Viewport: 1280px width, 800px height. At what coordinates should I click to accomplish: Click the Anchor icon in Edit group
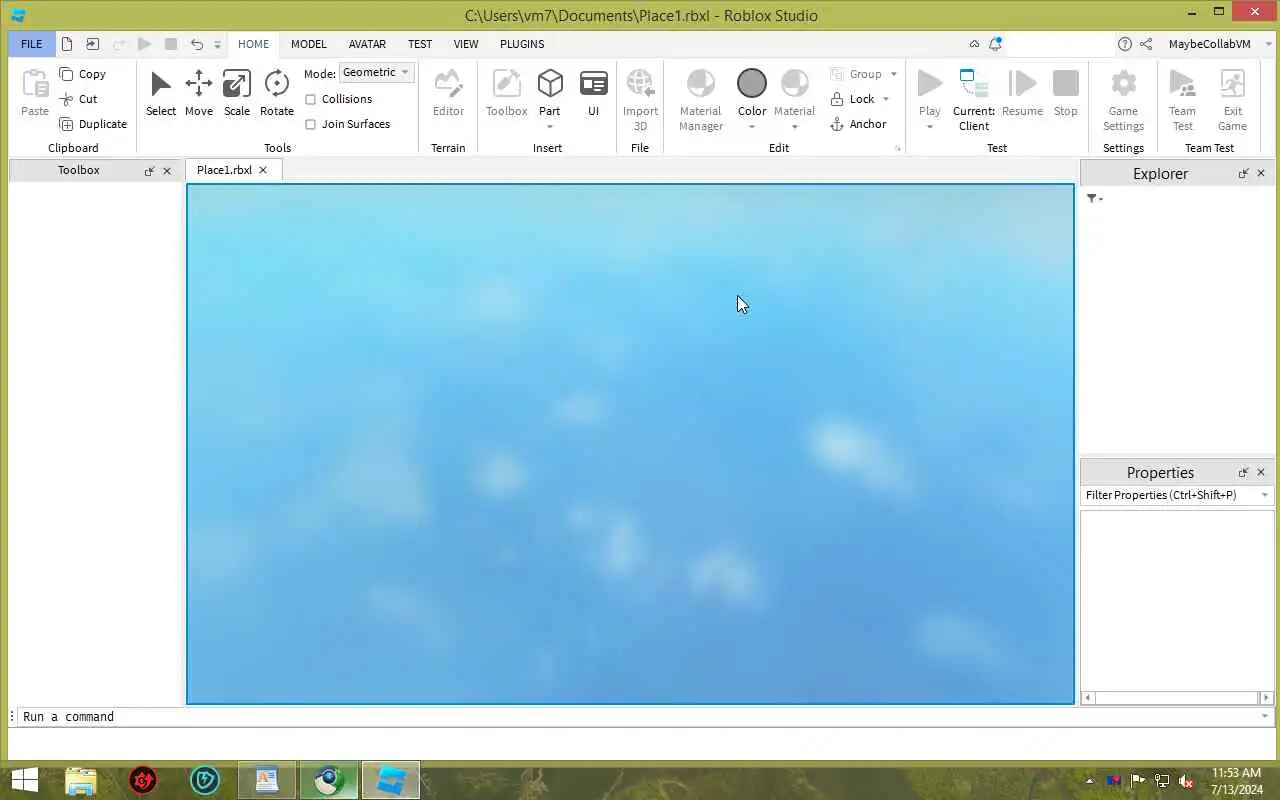[837, 124]
